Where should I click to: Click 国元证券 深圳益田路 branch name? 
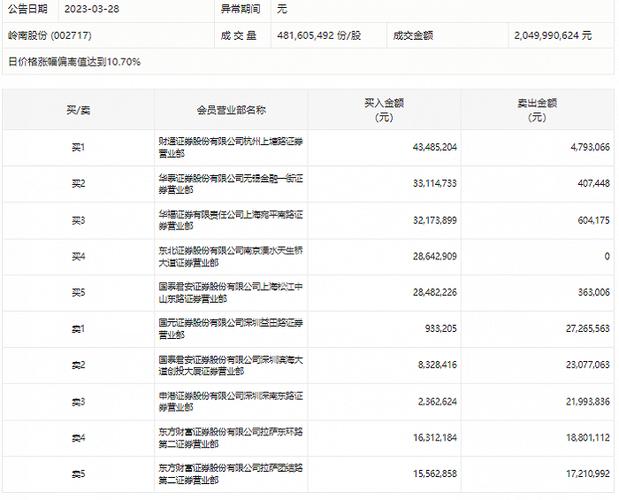pos(231,329)
